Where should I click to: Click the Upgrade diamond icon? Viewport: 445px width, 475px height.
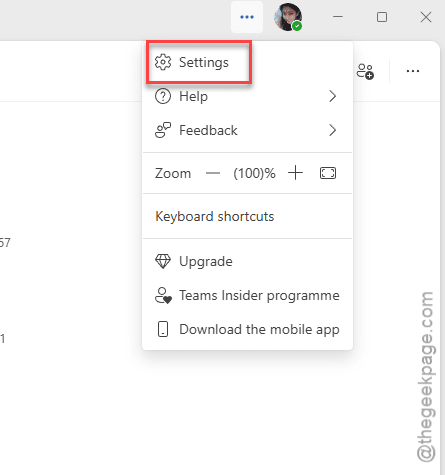(x=163, y=261)
